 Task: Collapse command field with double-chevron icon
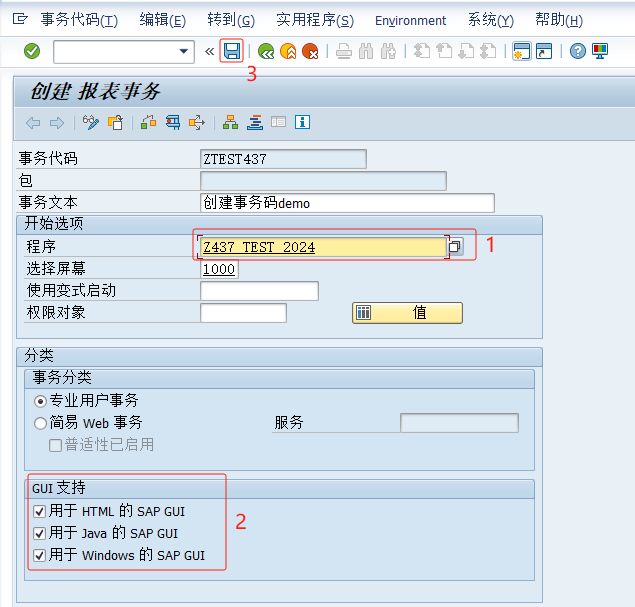[x=209, y=51]
